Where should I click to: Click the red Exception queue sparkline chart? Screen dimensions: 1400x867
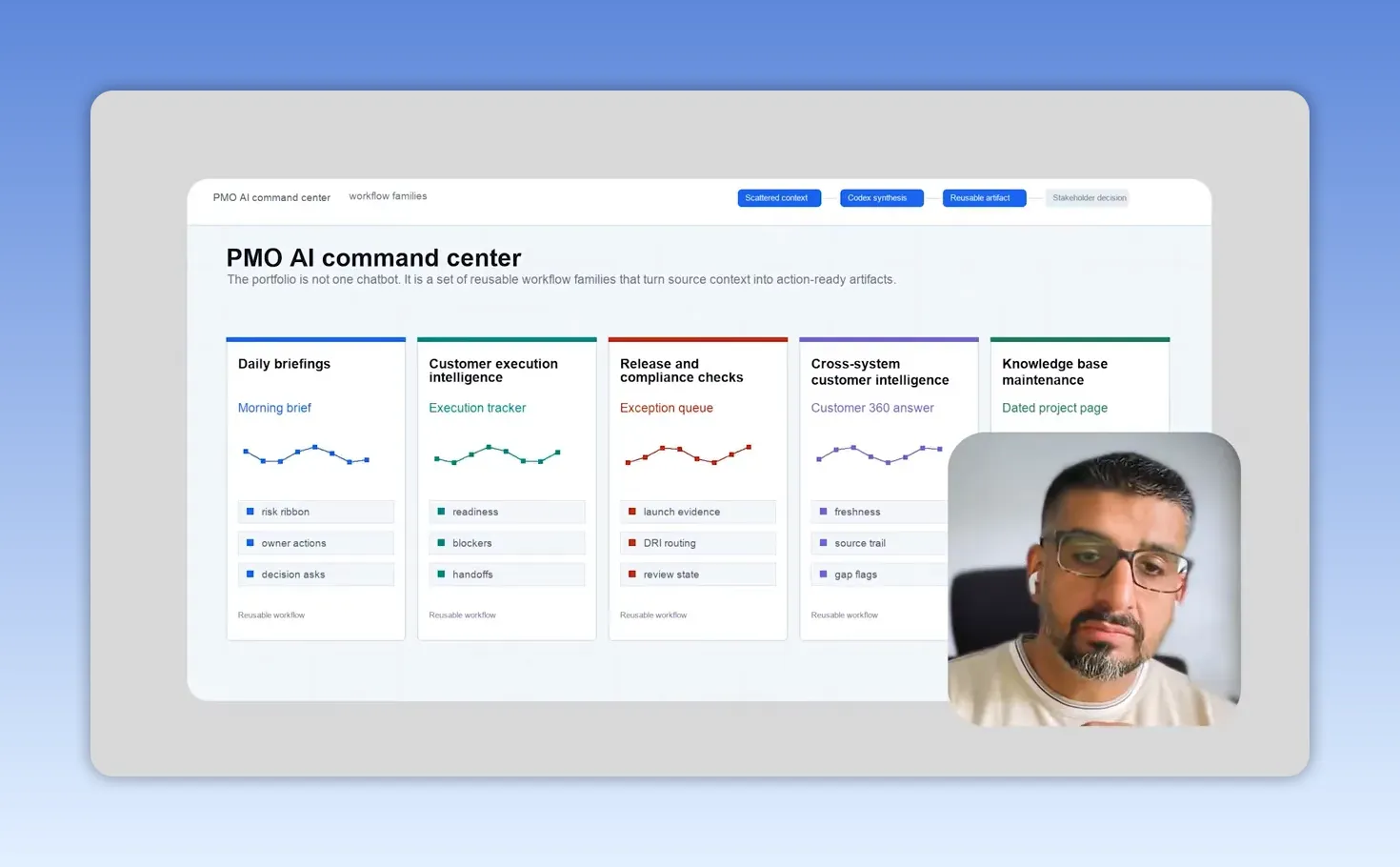tap(689, 454)
